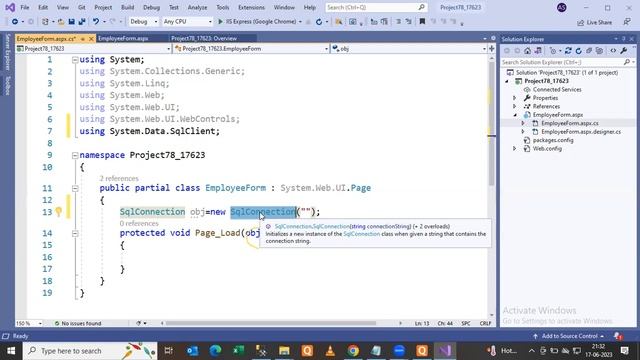This screenshot has height=360, width=640.
Task: Click the Solution Explorer Home icon
Action: click(x=527, y=51)
